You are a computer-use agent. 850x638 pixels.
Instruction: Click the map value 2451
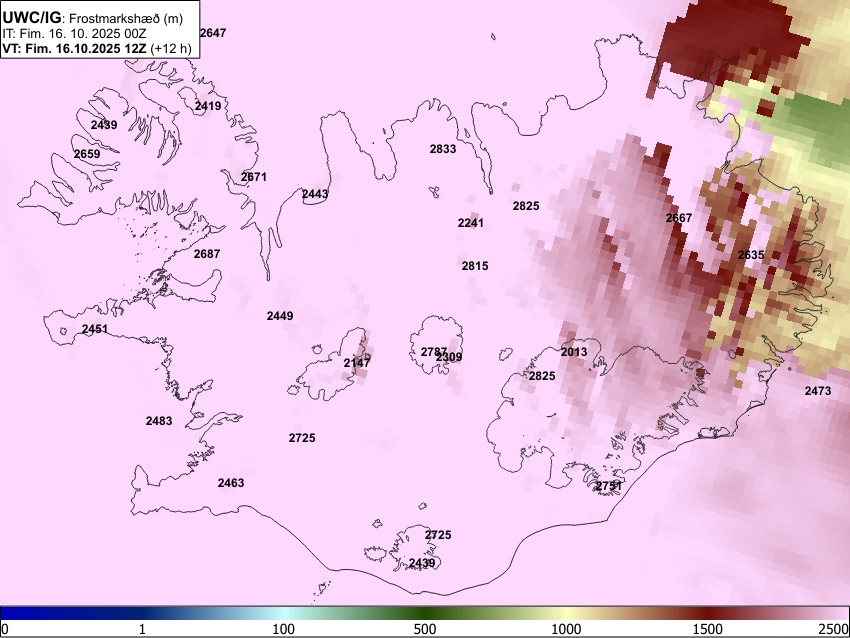pos(95,329)
